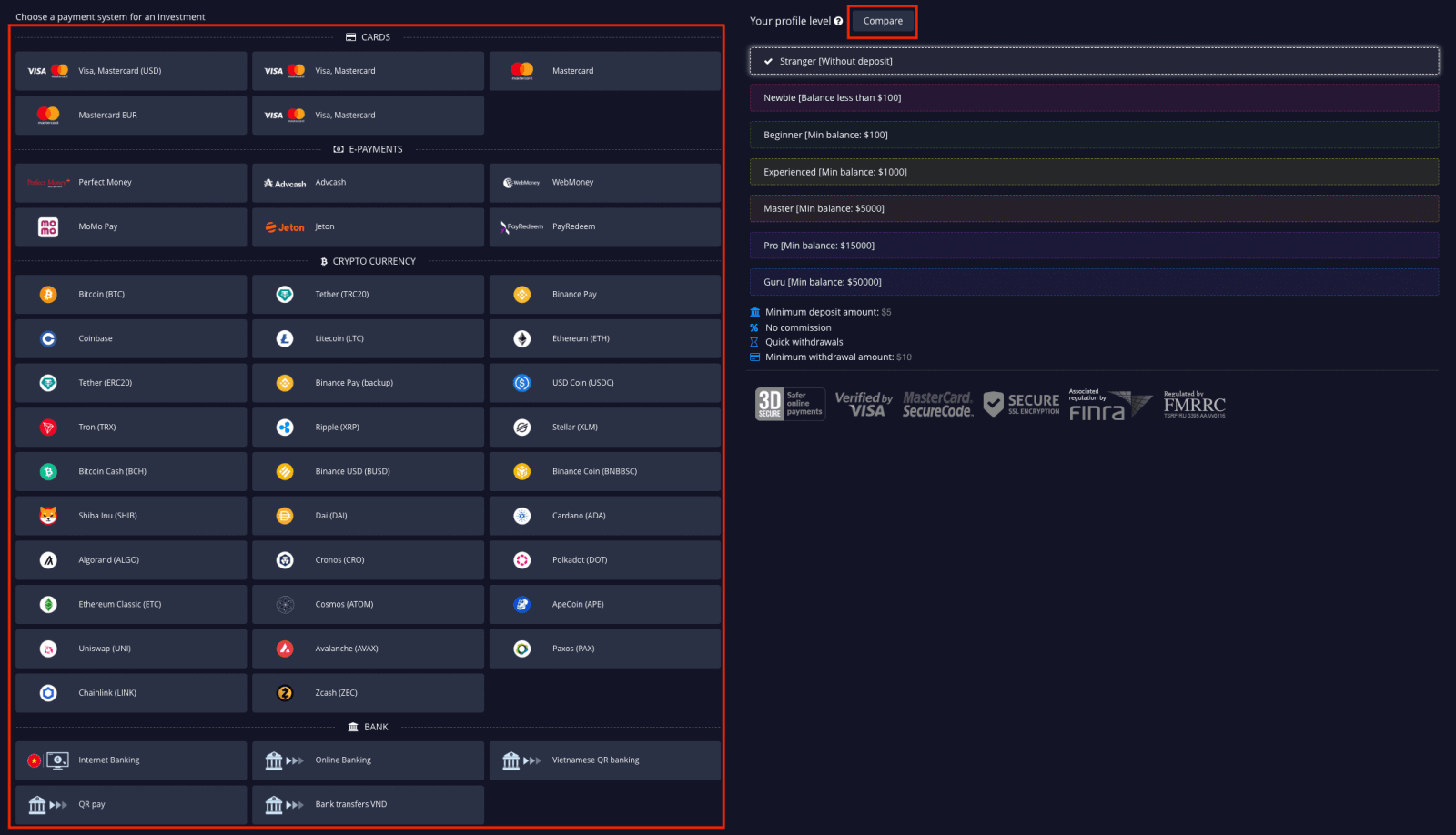Click the Coinbase logo icon
The height and width of the screenshot is (835, 1456).
point(48,339)
